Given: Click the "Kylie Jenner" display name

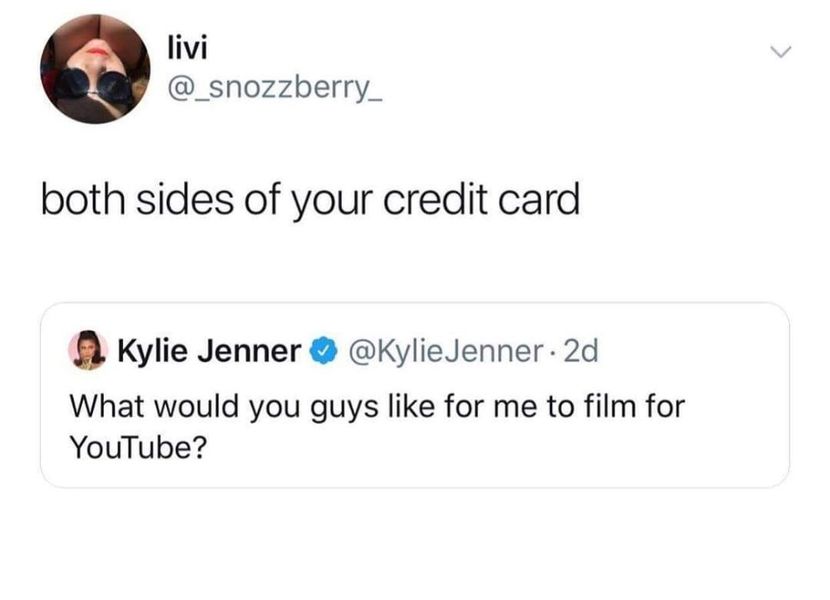Looking at the screenshot, I should (209, 351).
